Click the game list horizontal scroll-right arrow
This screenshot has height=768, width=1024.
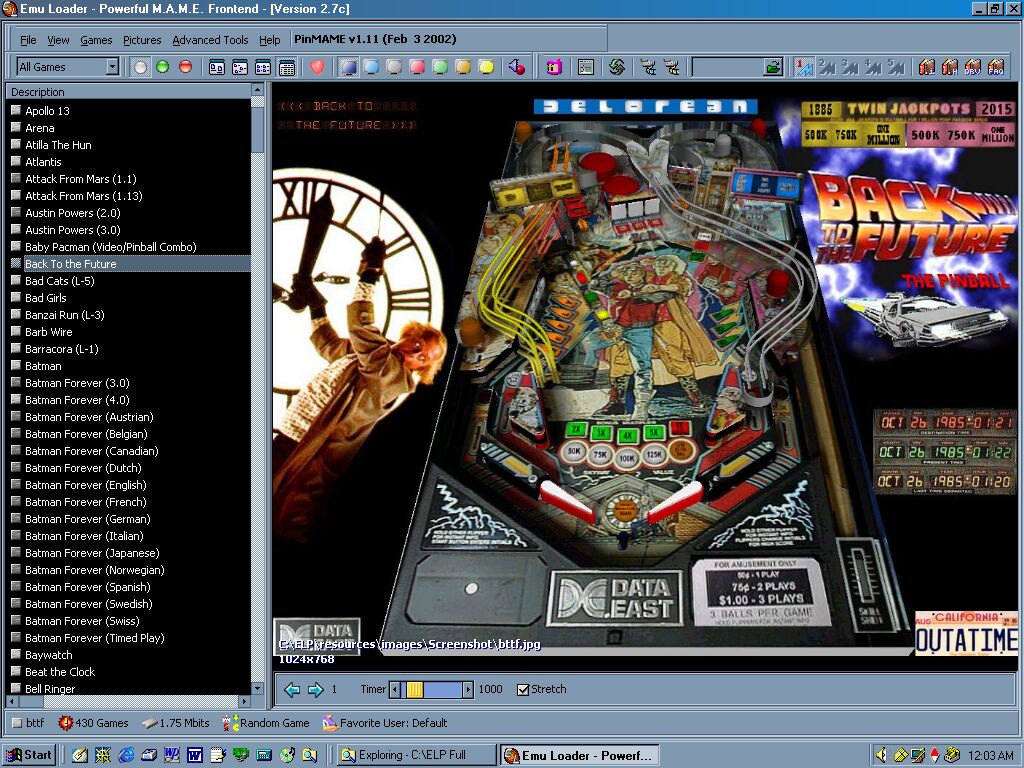point(244,701)
